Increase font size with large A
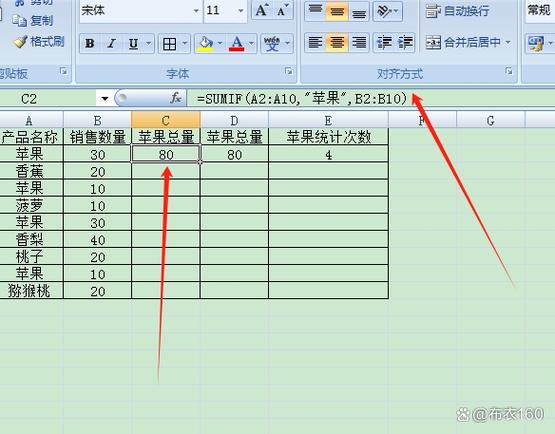 point(262,10)
